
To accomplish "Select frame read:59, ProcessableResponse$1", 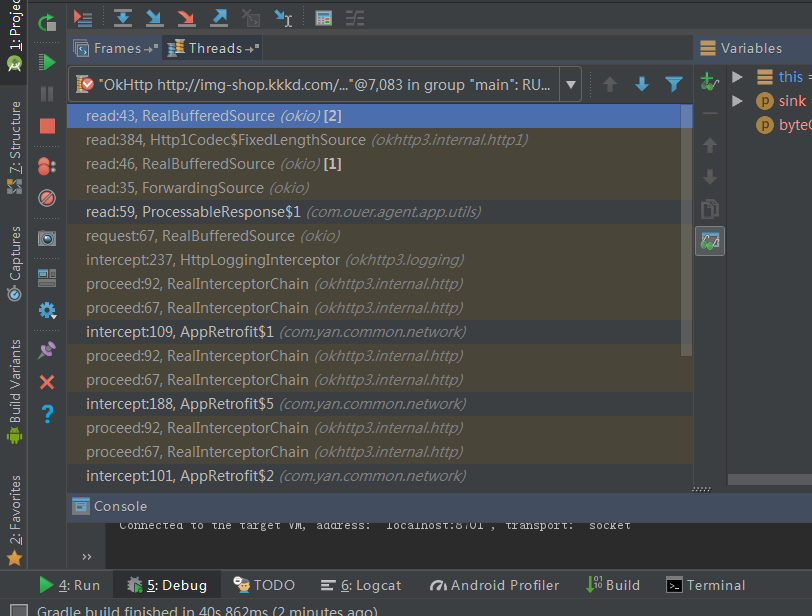I will pos(374,212).
